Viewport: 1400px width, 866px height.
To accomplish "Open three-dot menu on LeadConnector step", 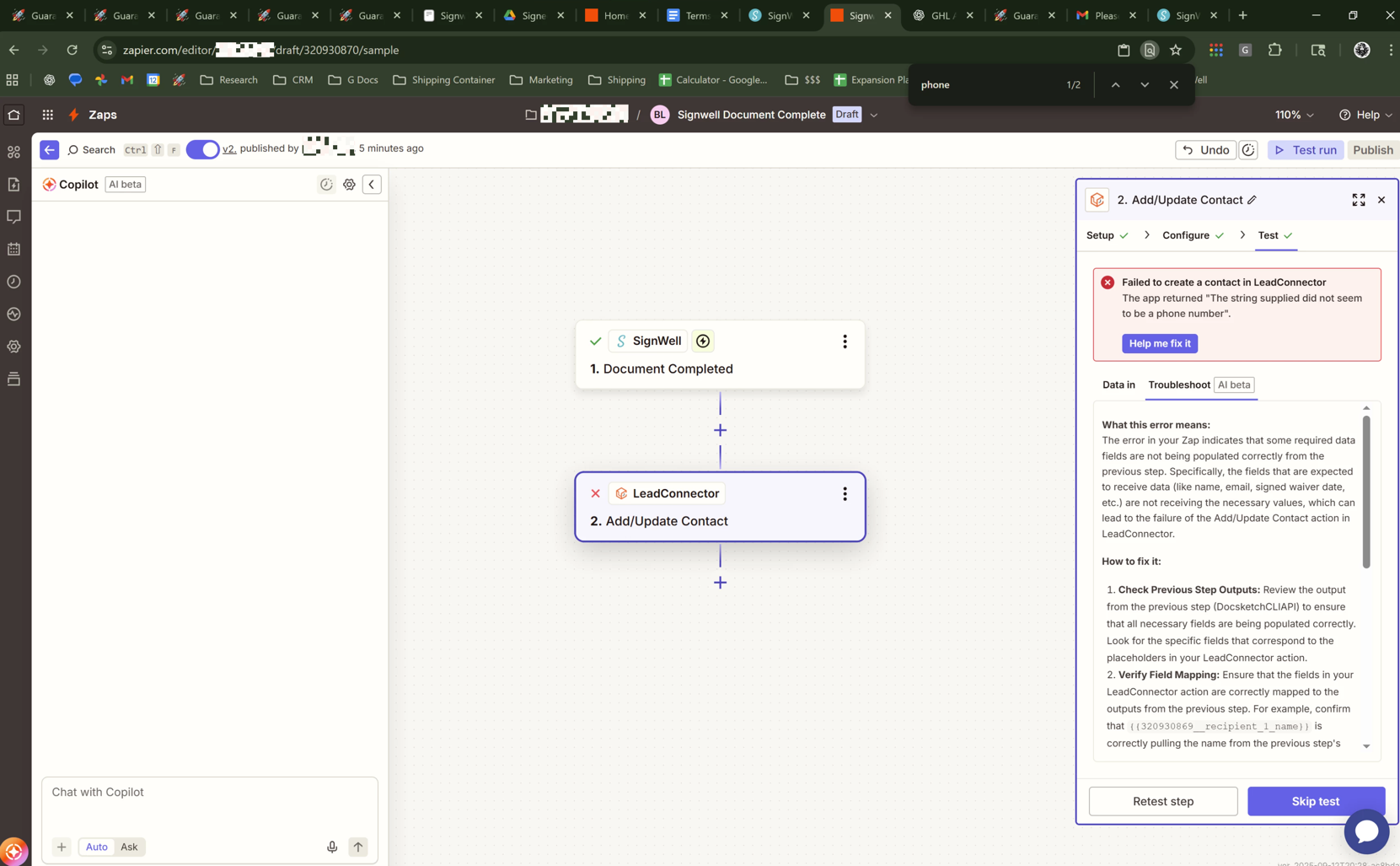I will pos(845,494).
